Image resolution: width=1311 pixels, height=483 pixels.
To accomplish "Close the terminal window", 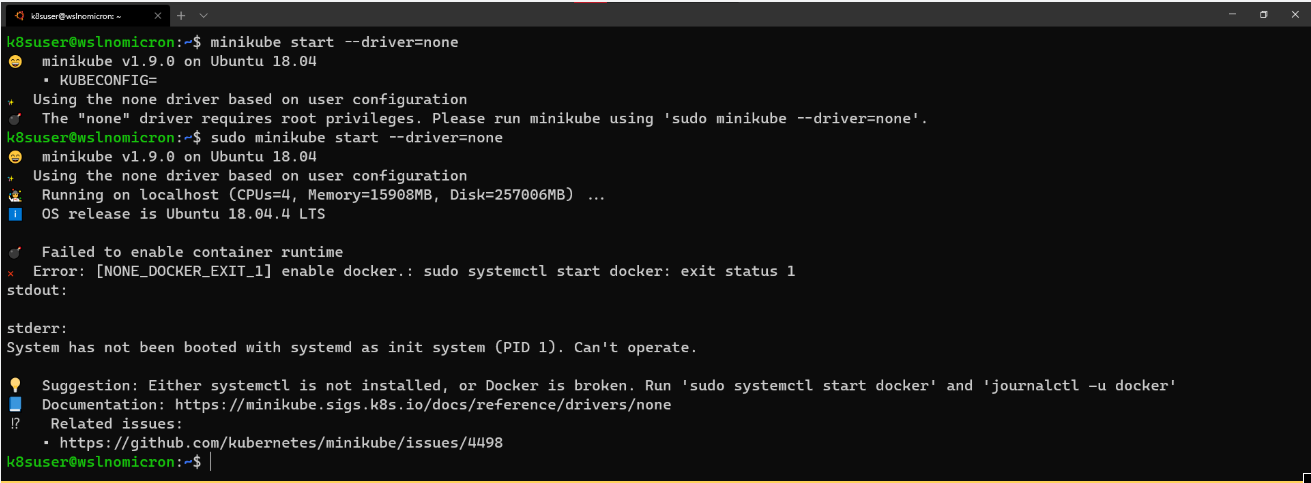I will pyautogui.click(x=1292, y=15).
